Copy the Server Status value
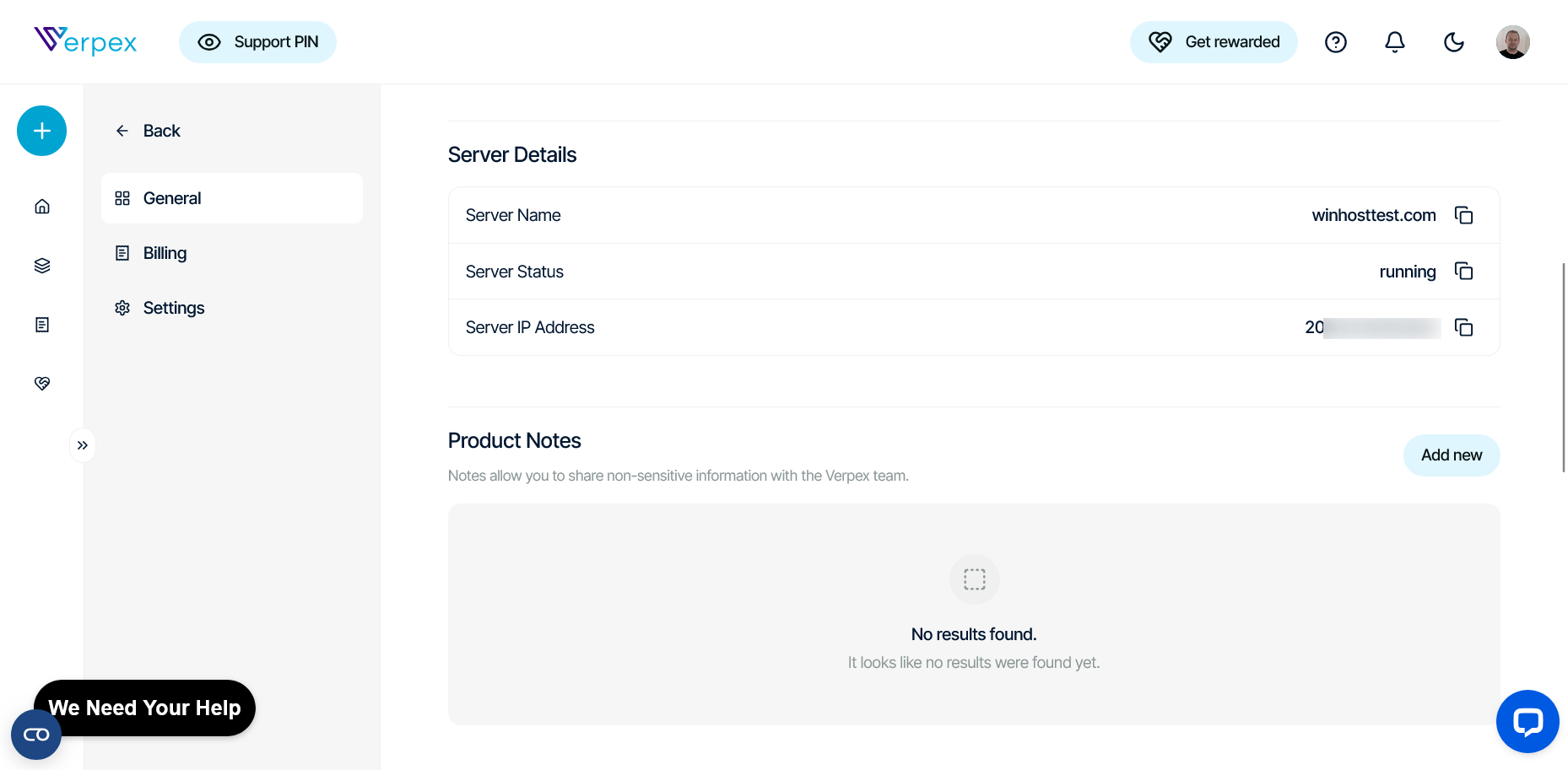The width and height of the screenshot is (1568, 770). (1464, 271)
